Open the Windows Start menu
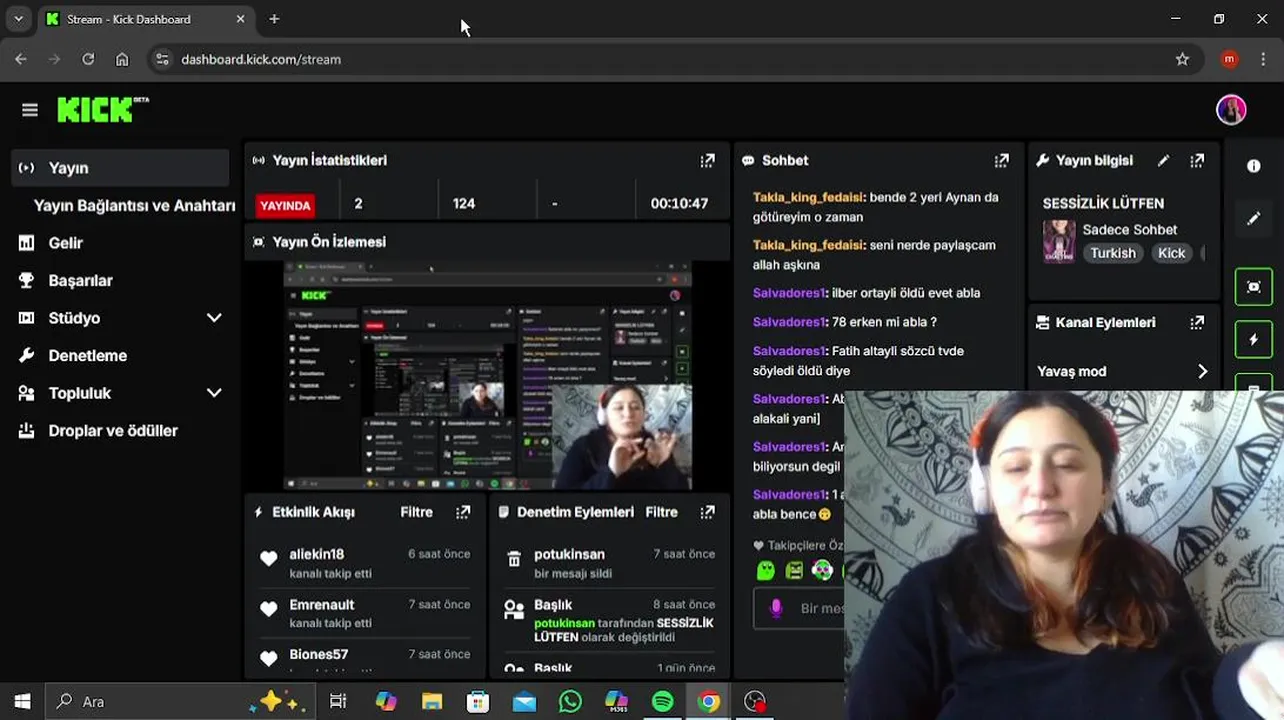This screenshot has width=1284, height=720. 22,701
